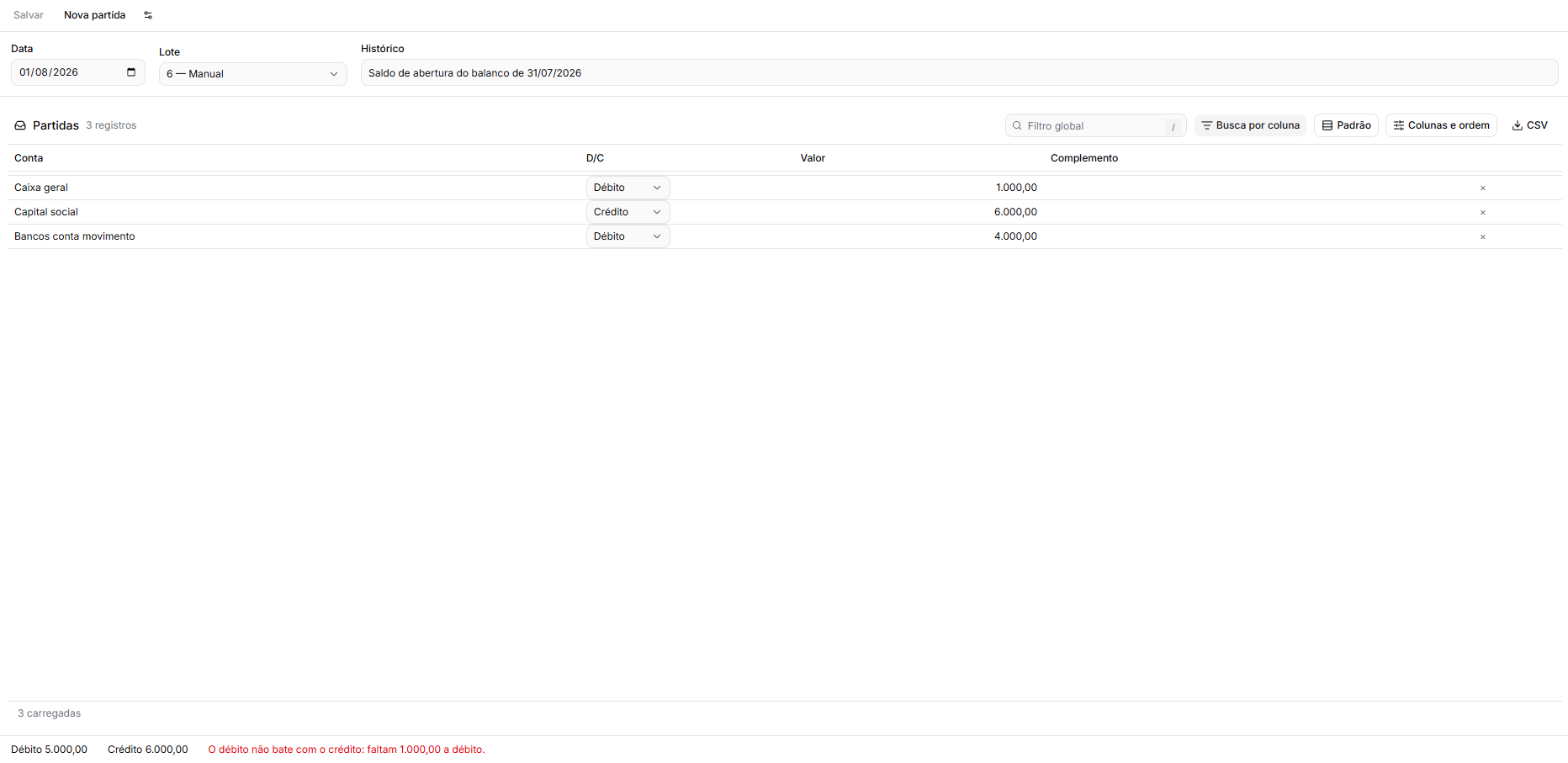
Task: Open the calendar picker in the Data field
Action: (131, 72)
